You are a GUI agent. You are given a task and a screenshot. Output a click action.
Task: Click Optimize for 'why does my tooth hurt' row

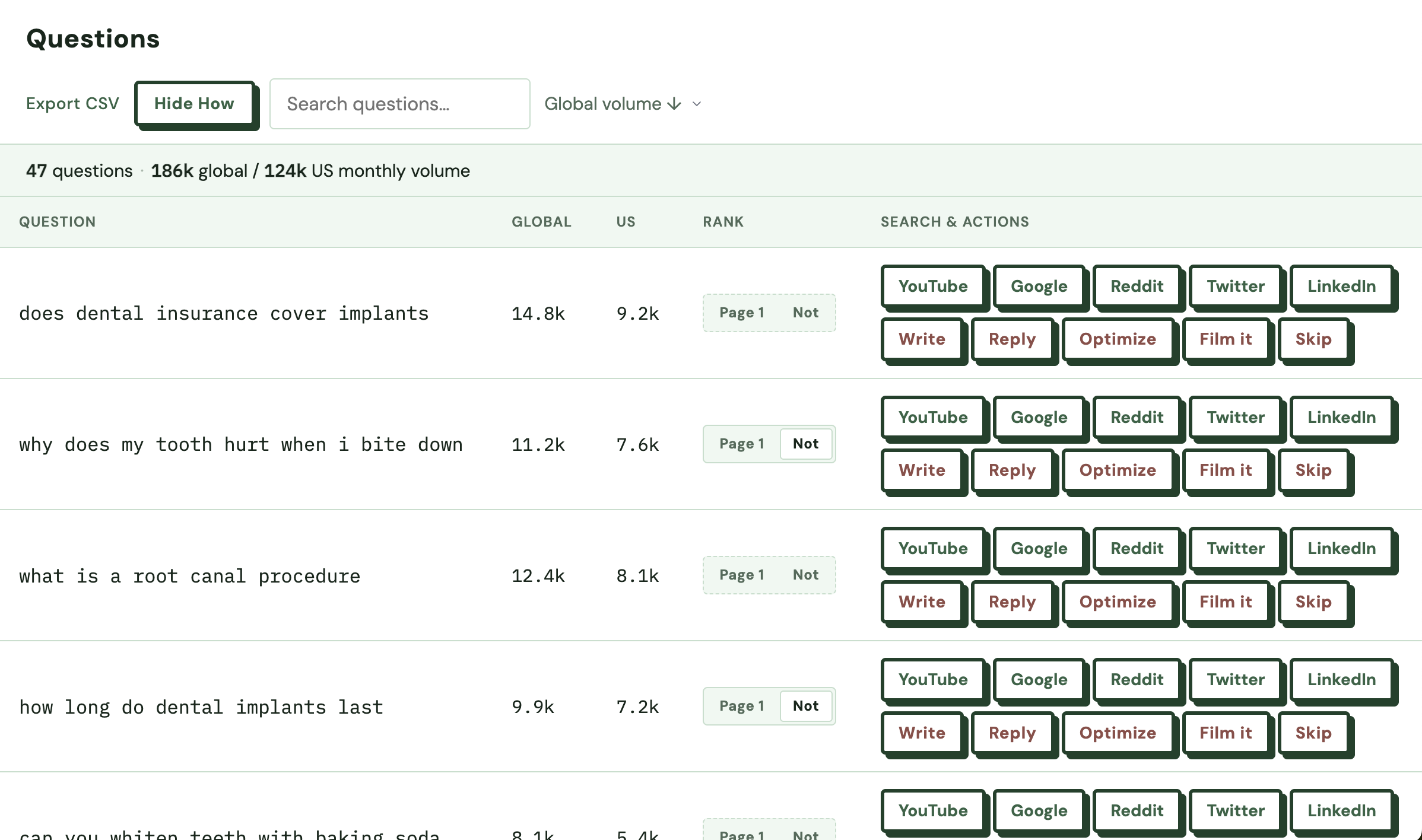[1118, 470]
